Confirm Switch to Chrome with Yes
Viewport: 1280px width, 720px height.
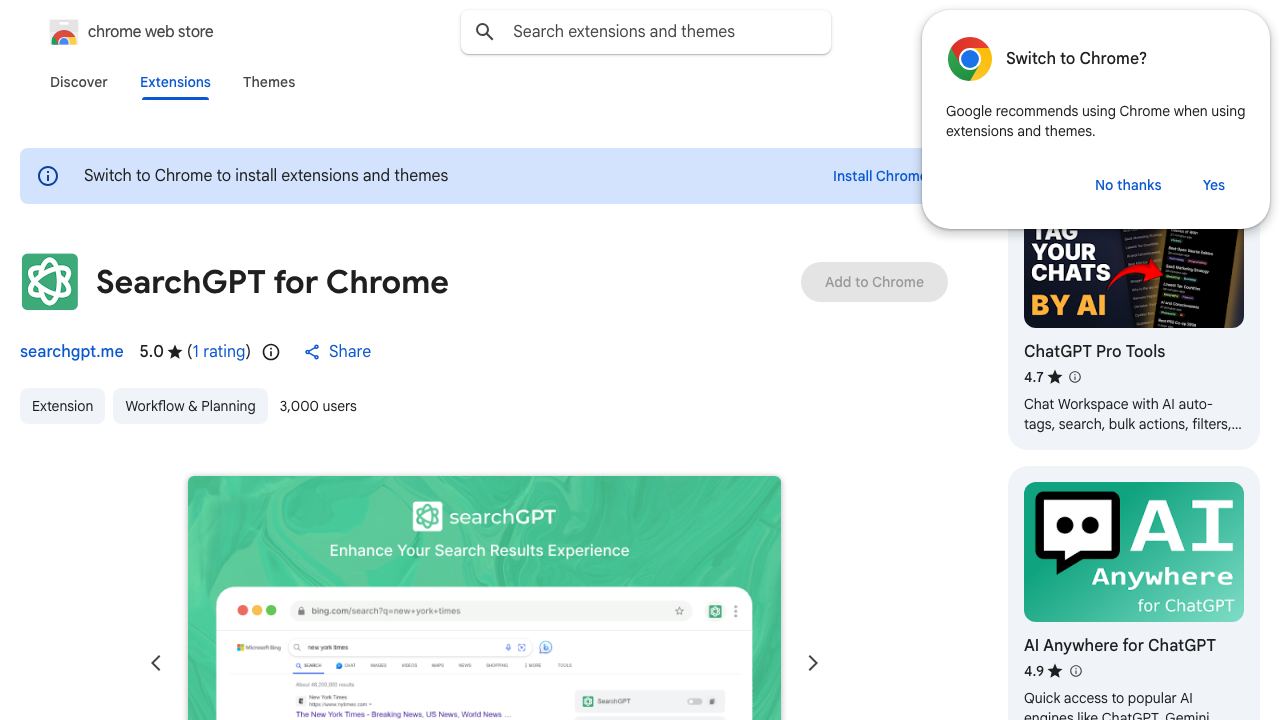1214,185
